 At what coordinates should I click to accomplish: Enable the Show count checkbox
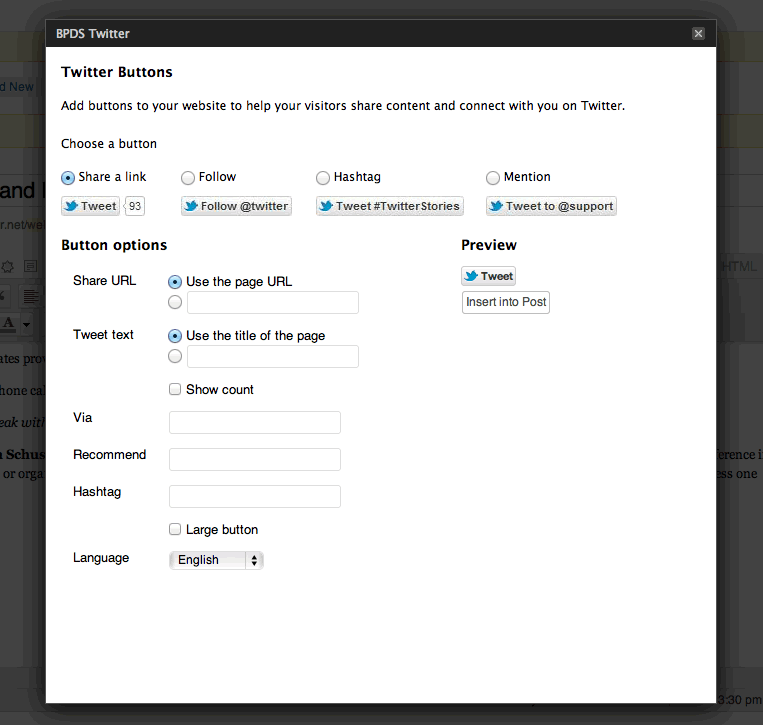(176, 389)
